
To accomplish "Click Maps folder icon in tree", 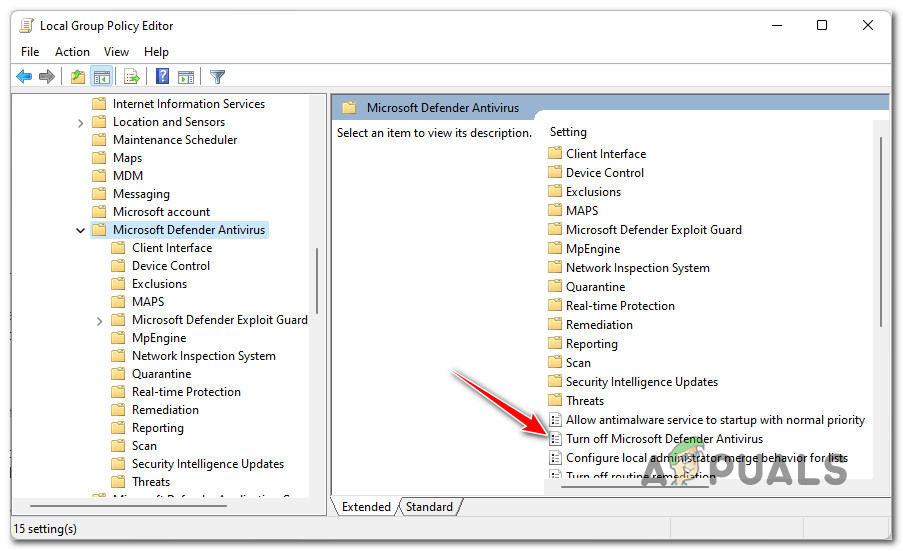I will pos(100,157).
